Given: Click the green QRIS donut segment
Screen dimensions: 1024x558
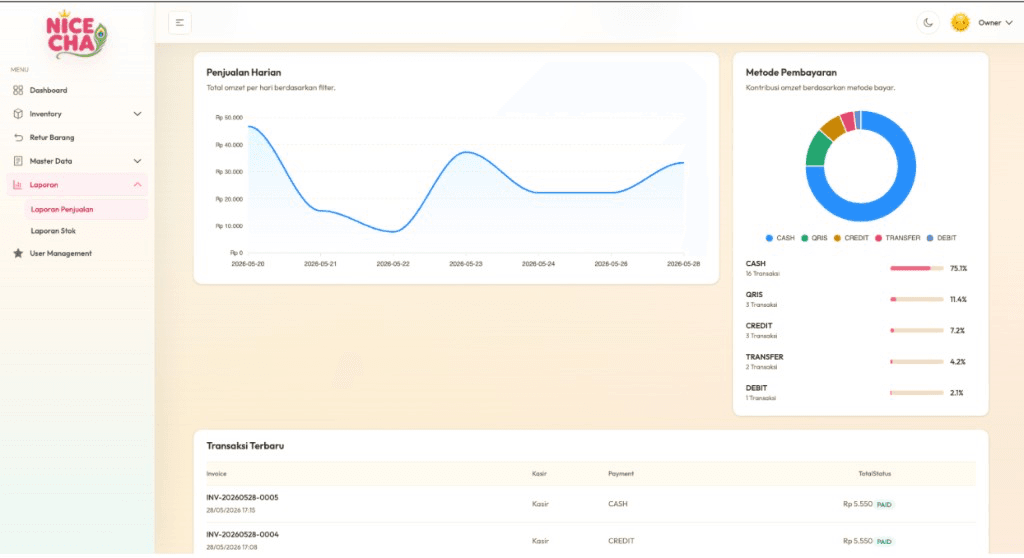Looking at the screenshot, I should tap(816, 149).
